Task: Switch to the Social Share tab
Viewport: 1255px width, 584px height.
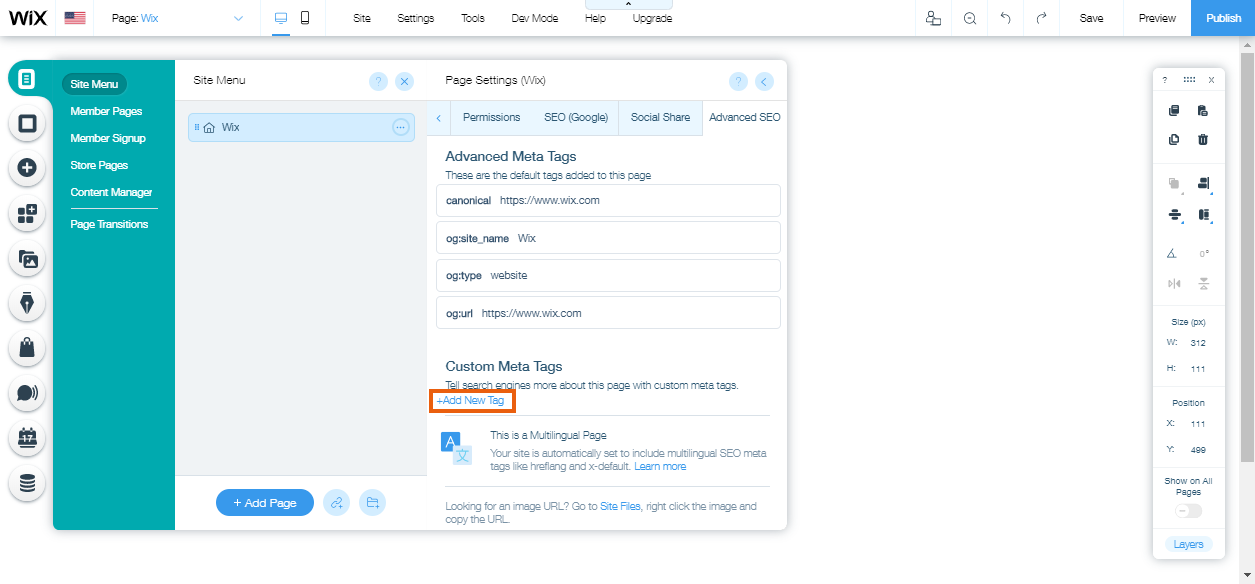Action: pyautogui.click(x=660, y=117)
